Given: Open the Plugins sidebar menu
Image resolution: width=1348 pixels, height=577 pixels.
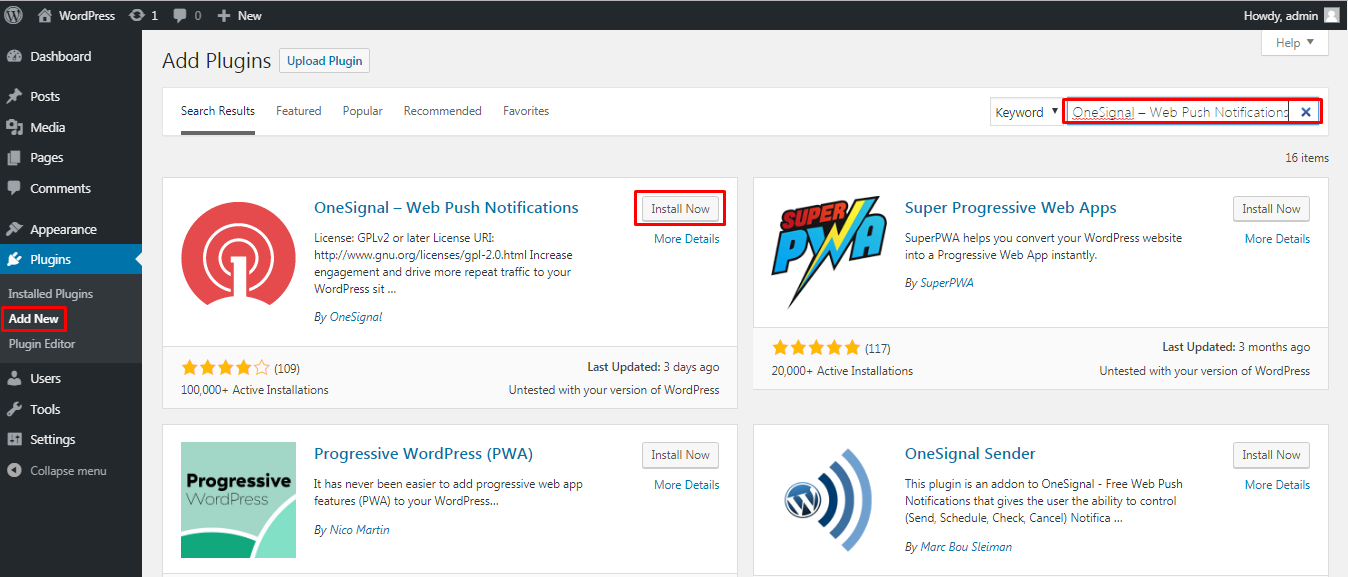Looking at the screenshot, I should pos(71,259).
